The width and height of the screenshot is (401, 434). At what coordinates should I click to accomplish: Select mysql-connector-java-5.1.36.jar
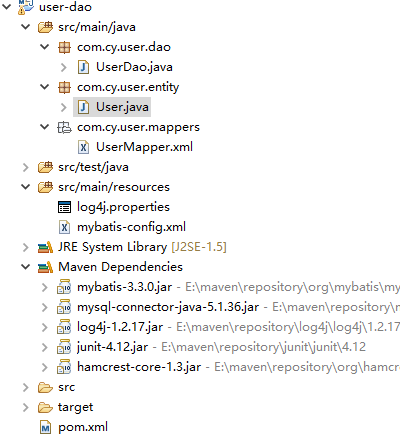pyautogui.click(x=168, y=307)
